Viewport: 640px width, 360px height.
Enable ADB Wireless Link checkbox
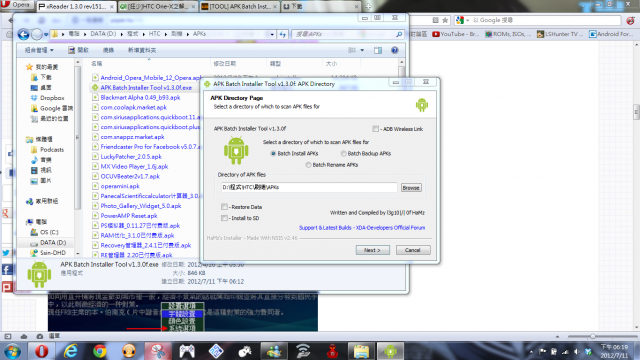(376, 129)
